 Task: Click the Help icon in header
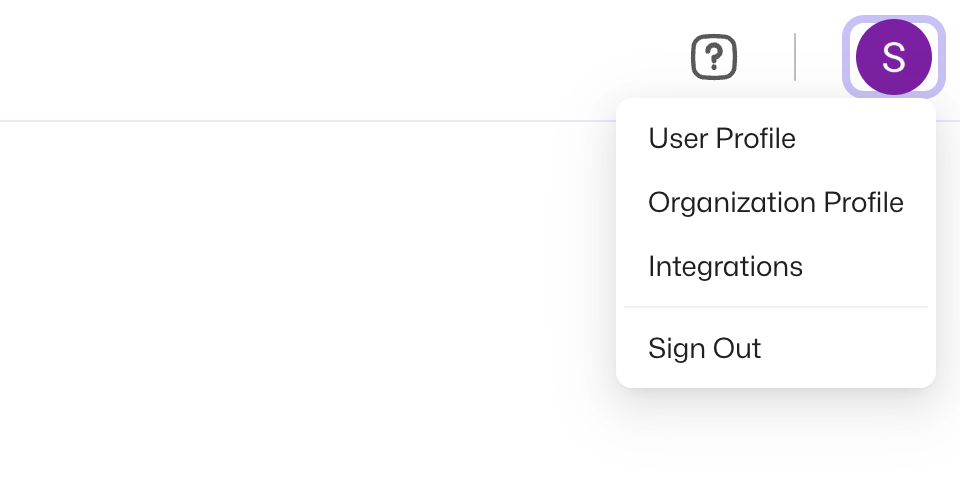714,57
